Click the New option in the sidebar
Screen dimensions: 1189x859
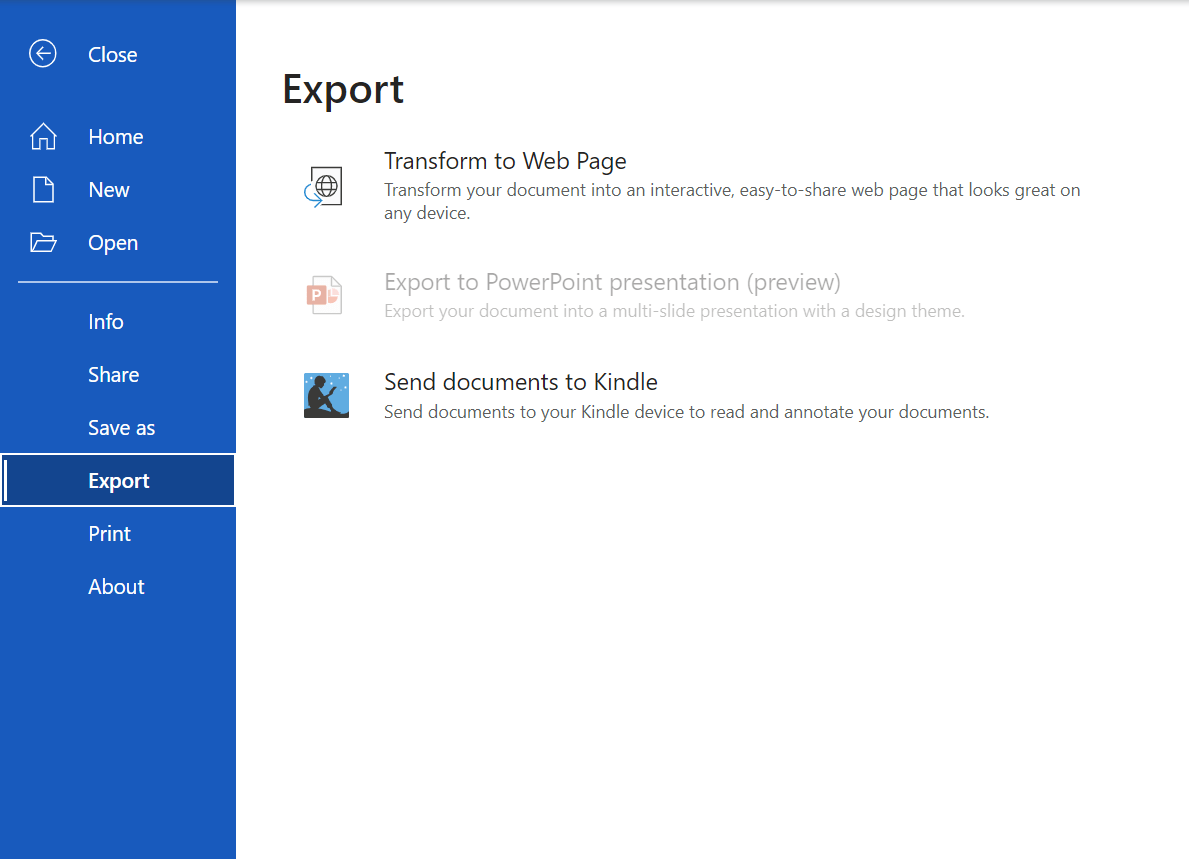tap(107, 189)
